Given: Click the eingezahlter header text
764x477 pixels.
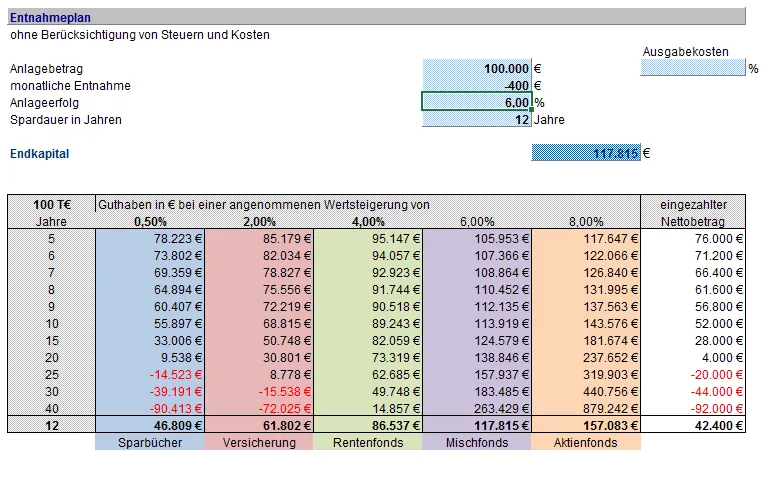Looking at the screenshot, I should (693, 205).
